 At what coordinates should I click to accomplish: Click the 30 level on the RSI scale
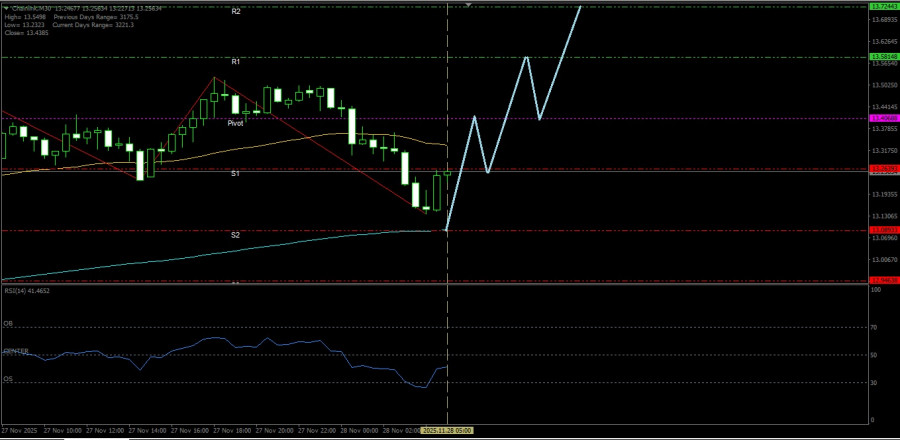pyautogui.click(x=875, y=383)
